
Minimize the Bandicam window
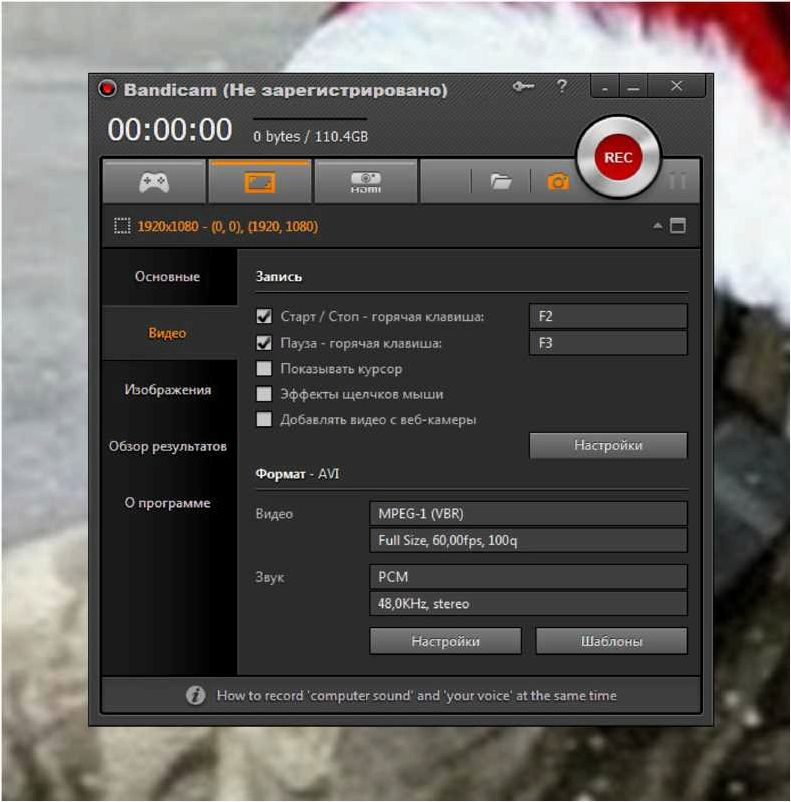[633, 86]
